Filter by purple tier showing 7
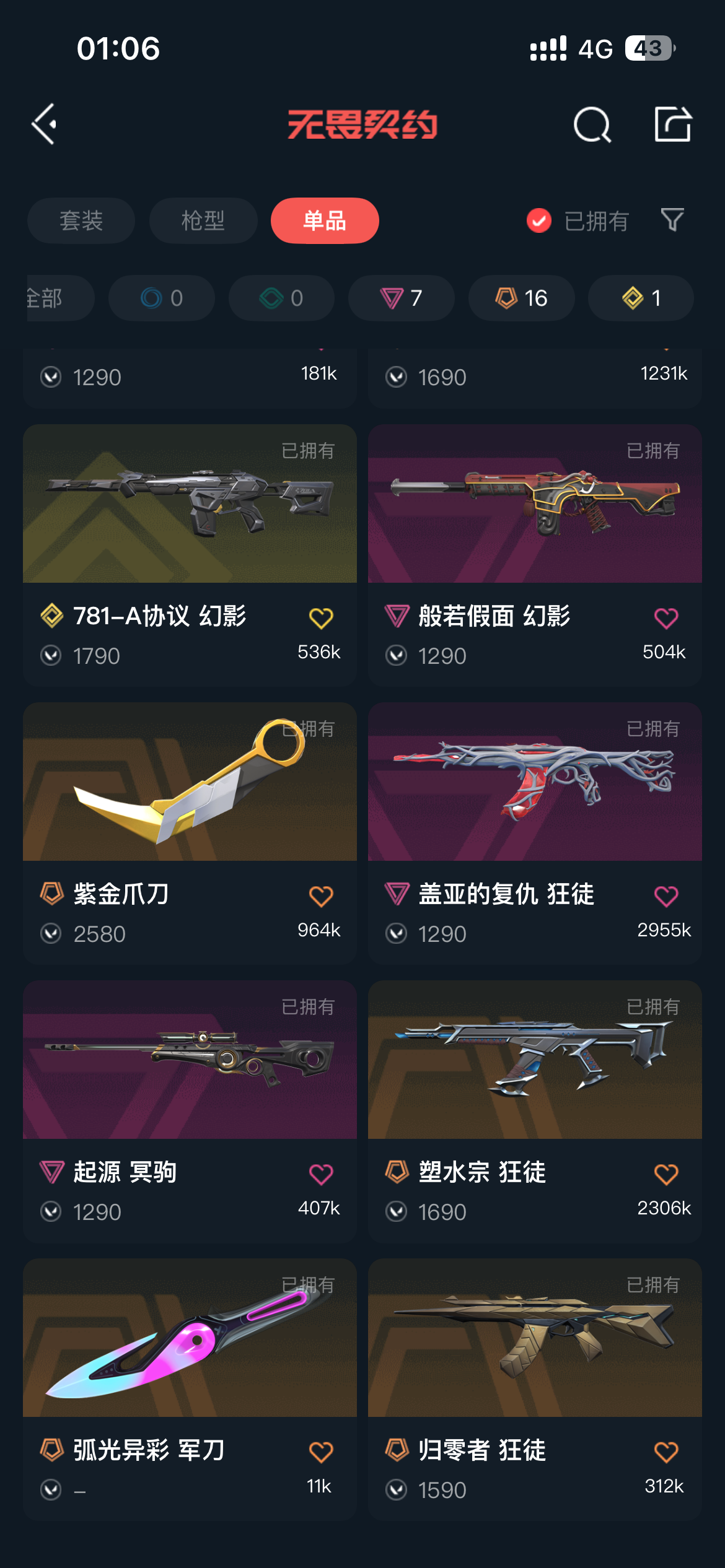725x1568 pixels. coord(402,298)
